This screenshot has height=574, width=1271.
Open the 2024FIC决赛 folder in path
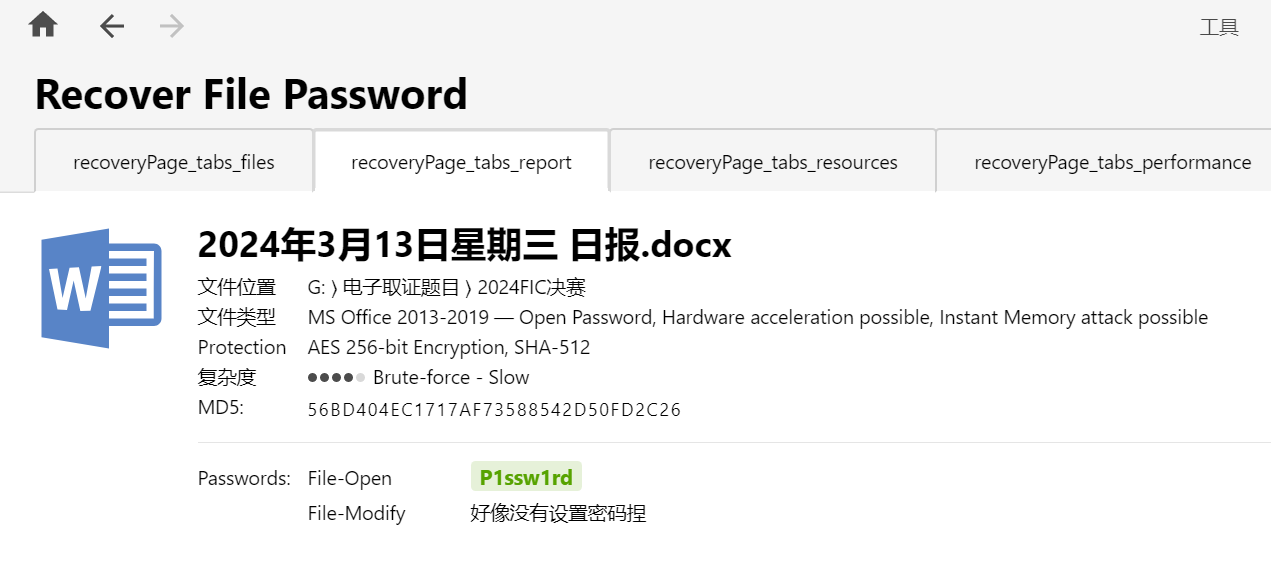point(531,288)
